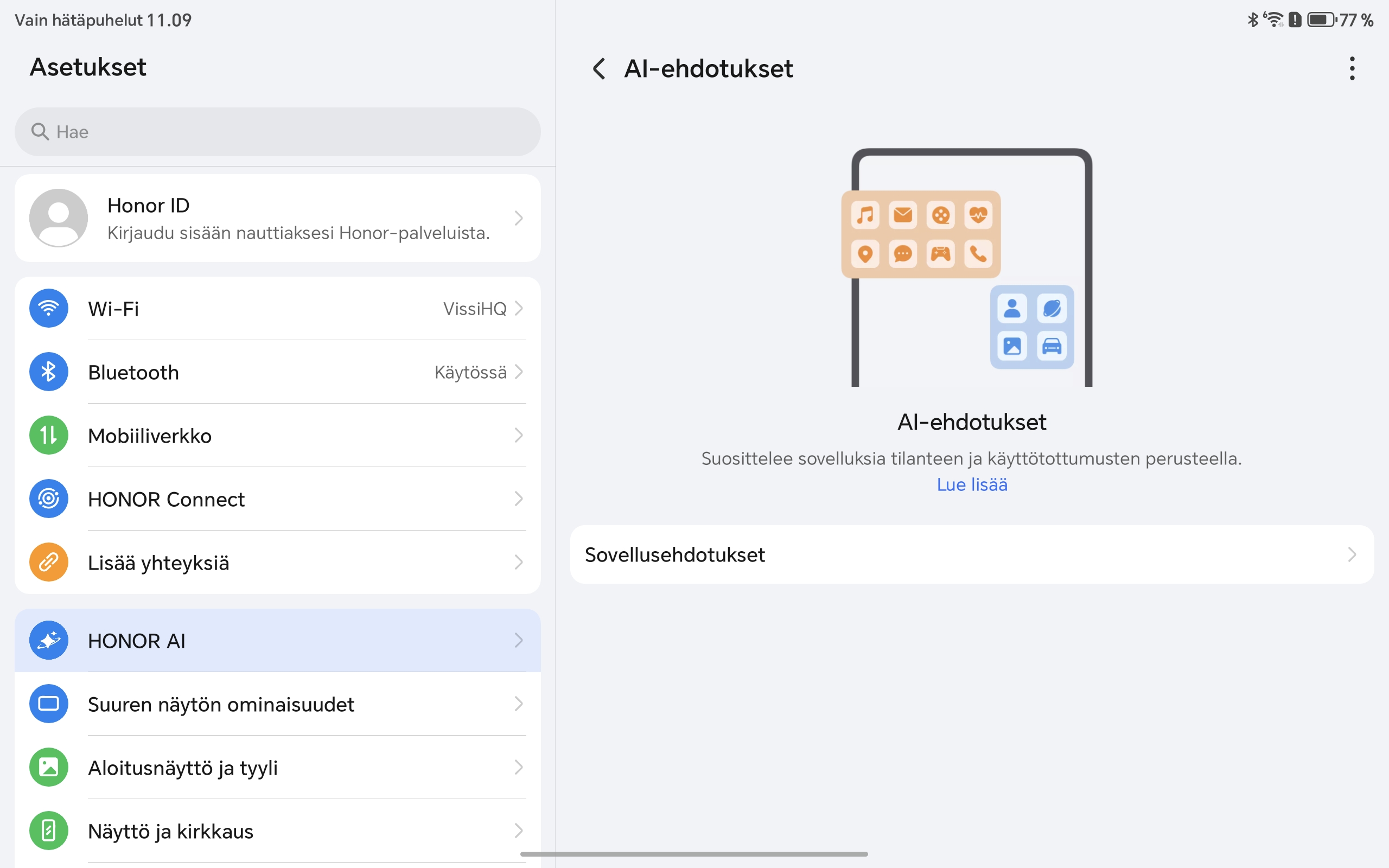This screenshot has width=1389, height=868.
Task: Open Honor ID profile avatar
Action: coord(59,218)
